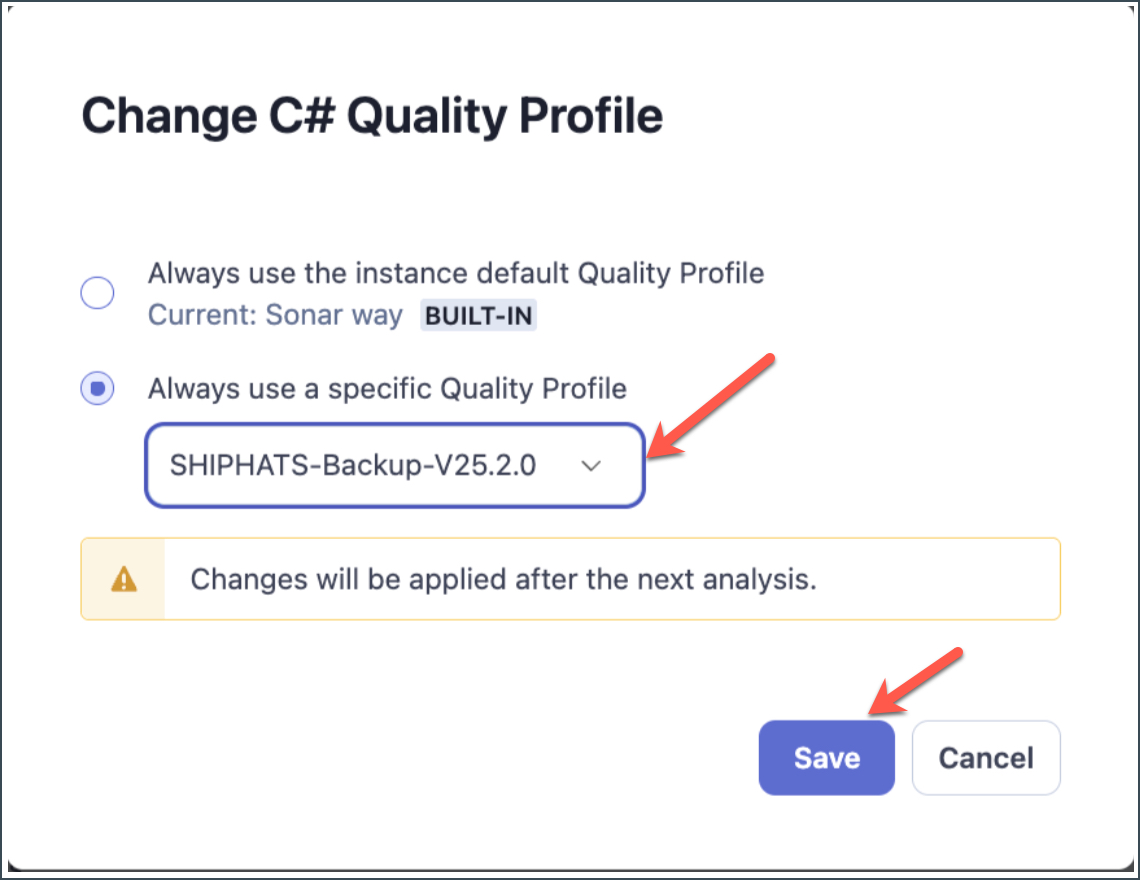Click the 'Current:' text under the default option
Image resolution: width=1140 pixels, height=880 pixels.
(x=202, y=316)
